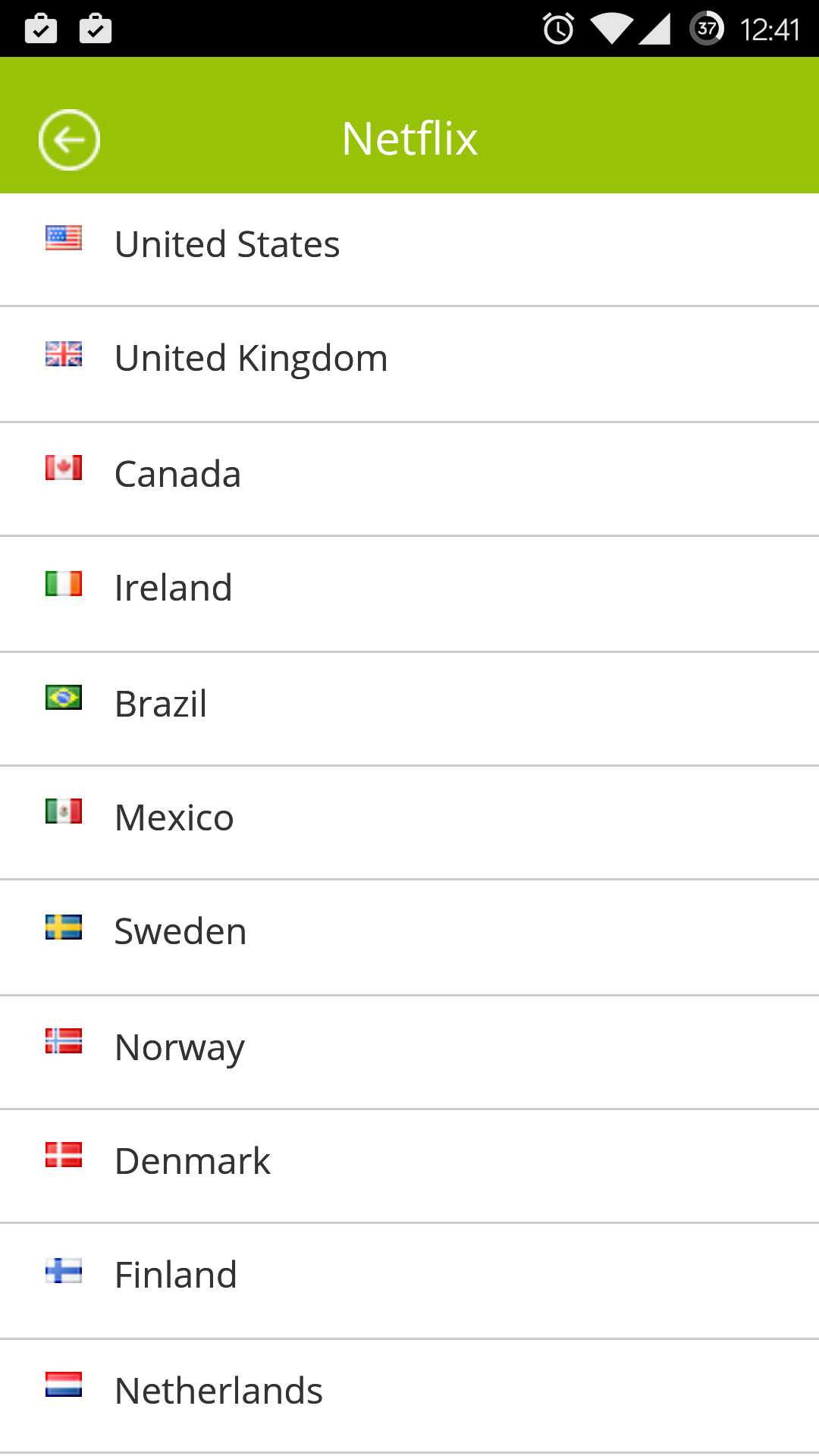This screenshot has height=1456, width=819.
Task: Select the Canada list entry
Action: (x=178, y=475)
